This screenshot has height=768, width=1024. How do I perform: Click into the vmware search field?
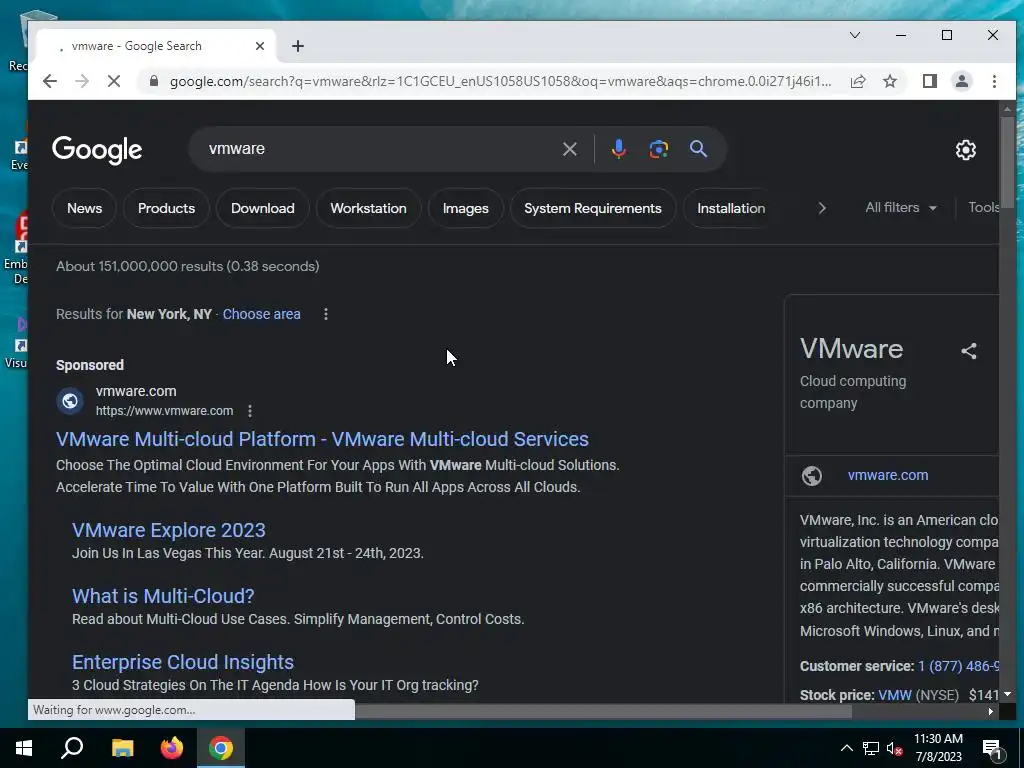pyautogui.click(x=379, y=149)
